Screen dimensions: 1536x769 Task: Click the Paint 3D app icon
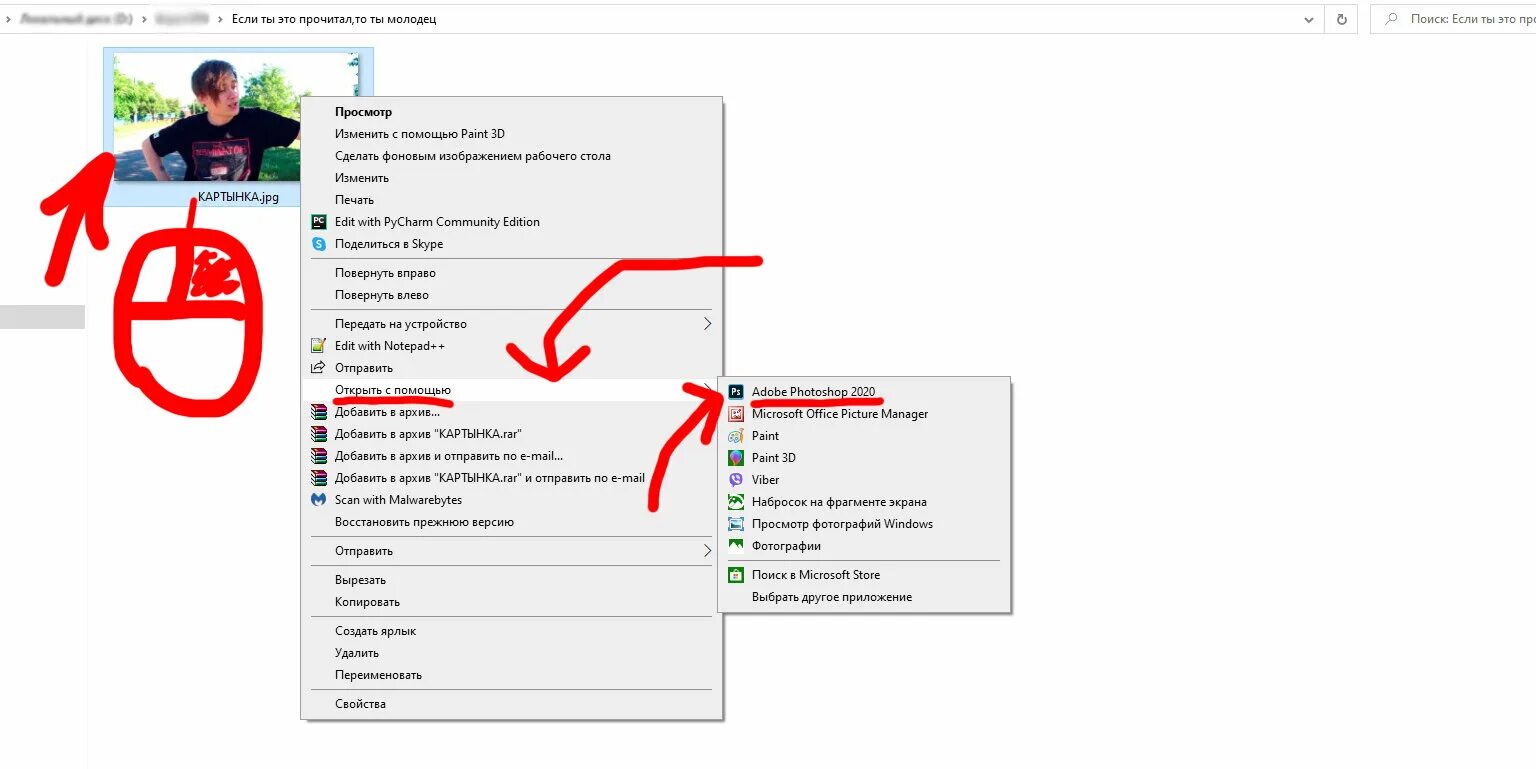(736, 458)
